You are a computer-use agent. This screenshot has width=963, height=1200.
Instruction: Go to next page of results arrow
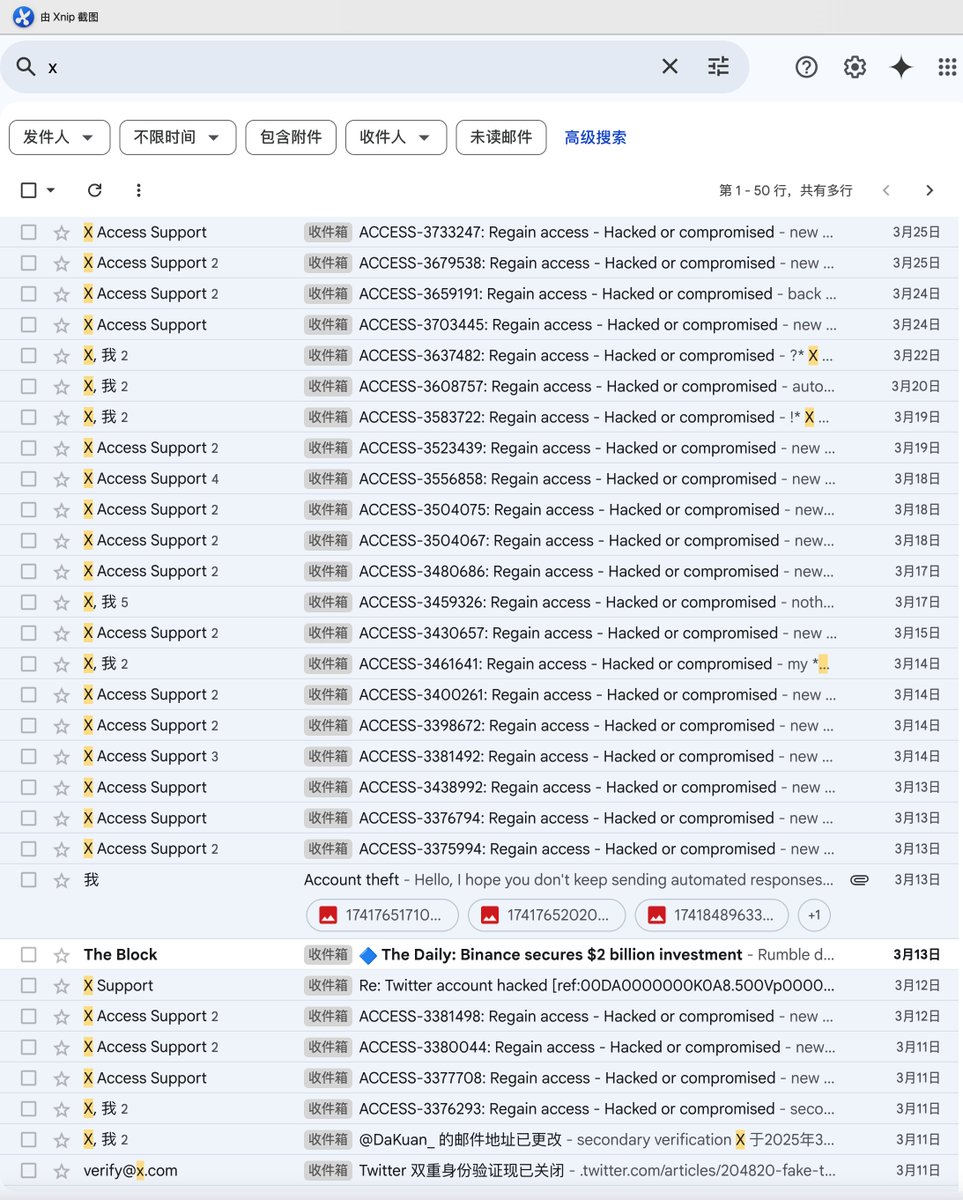(929, 190)
